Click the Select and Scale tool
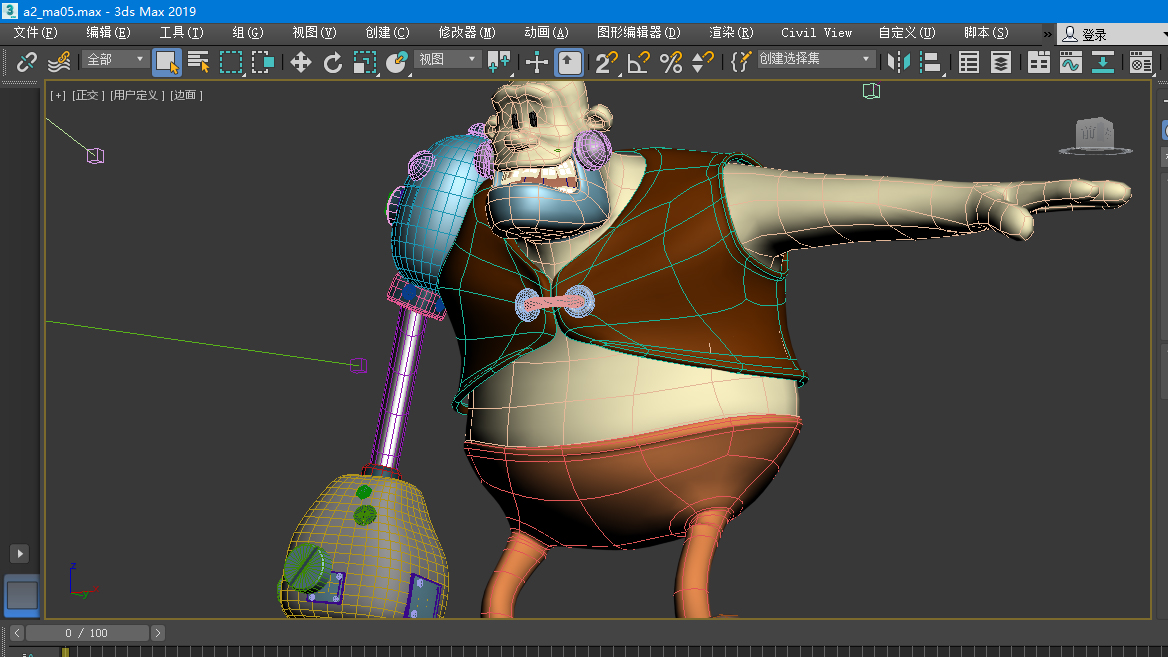Screen dimensions: 1168x657 (365, 63)
